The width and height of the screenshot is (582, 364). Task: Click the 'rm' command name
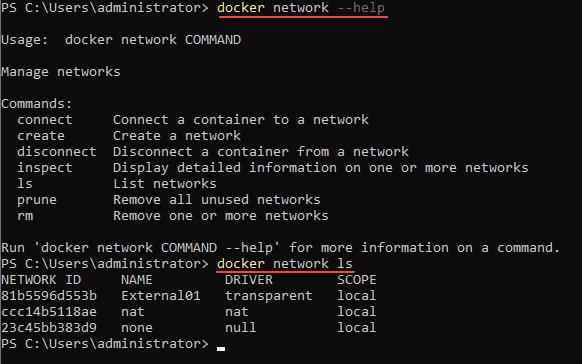click(25, 216)
